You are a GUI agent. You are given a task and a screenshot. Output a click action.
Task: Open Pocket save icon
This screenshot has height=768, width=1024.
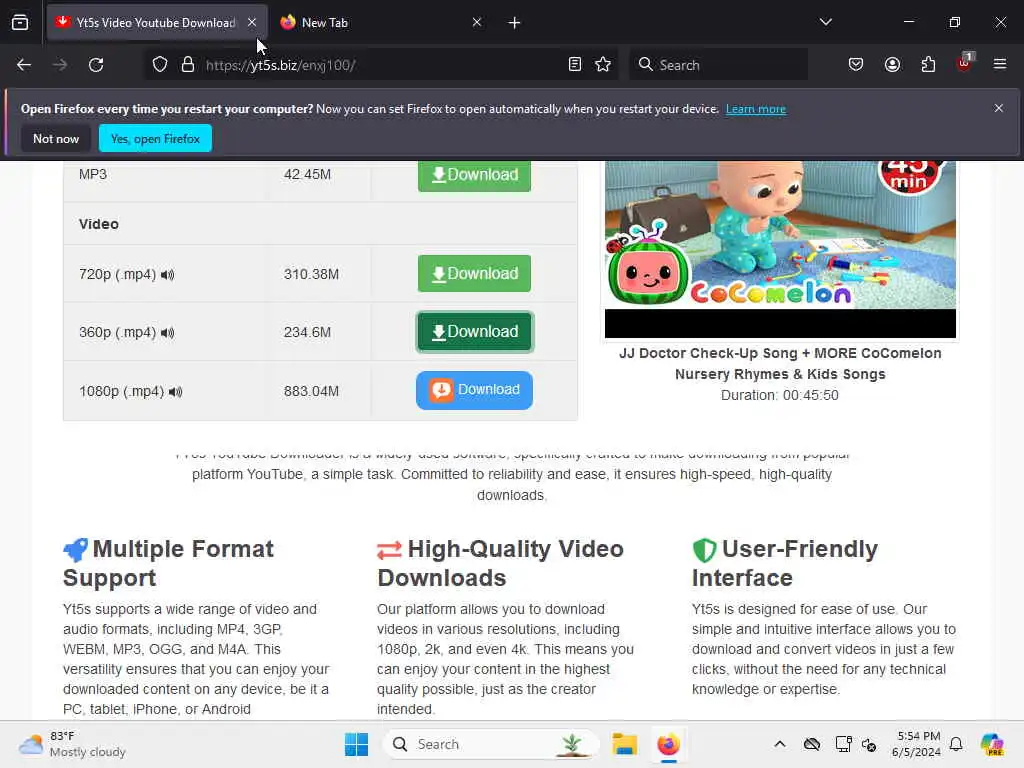[x=856, y=65]
